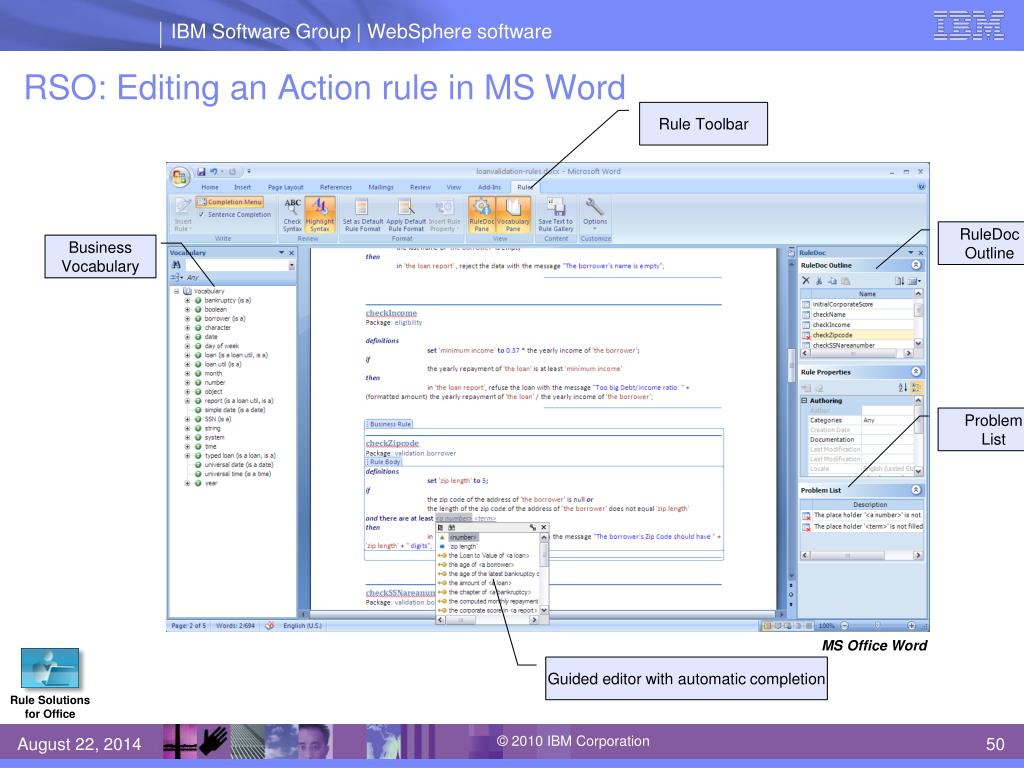Select checkZipcode in RuleDoc Outline list
Viewport: 1024px width, 768px height.
point(857,335)
